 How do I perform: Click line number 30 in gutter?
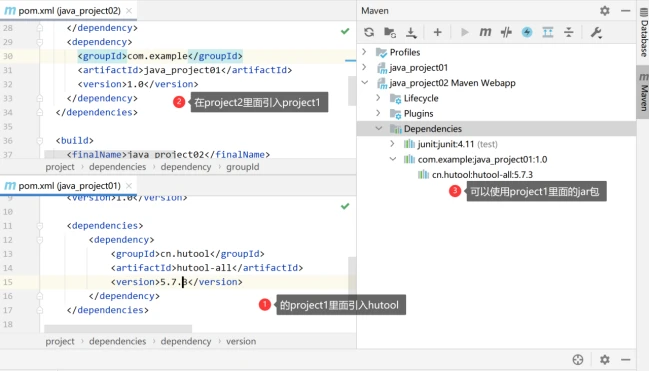[x=8, y=56]
